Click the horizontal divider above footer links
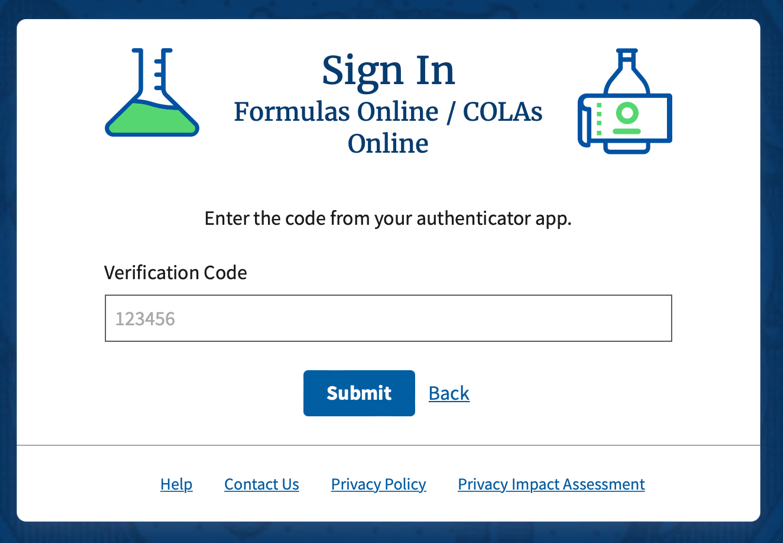 point(388,445)
